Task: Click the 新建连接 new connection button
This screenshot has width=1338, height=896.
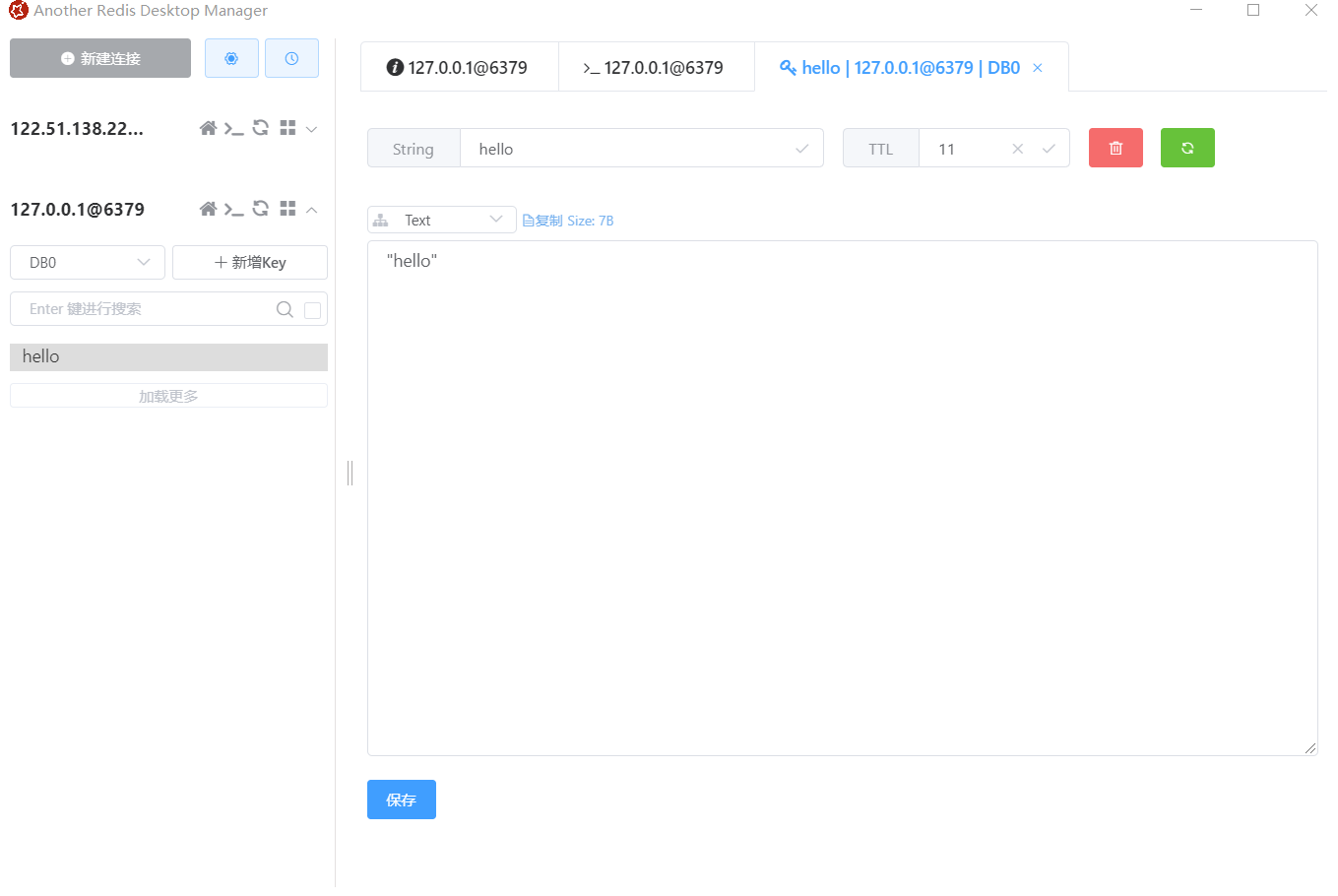Action: point(100,58)
